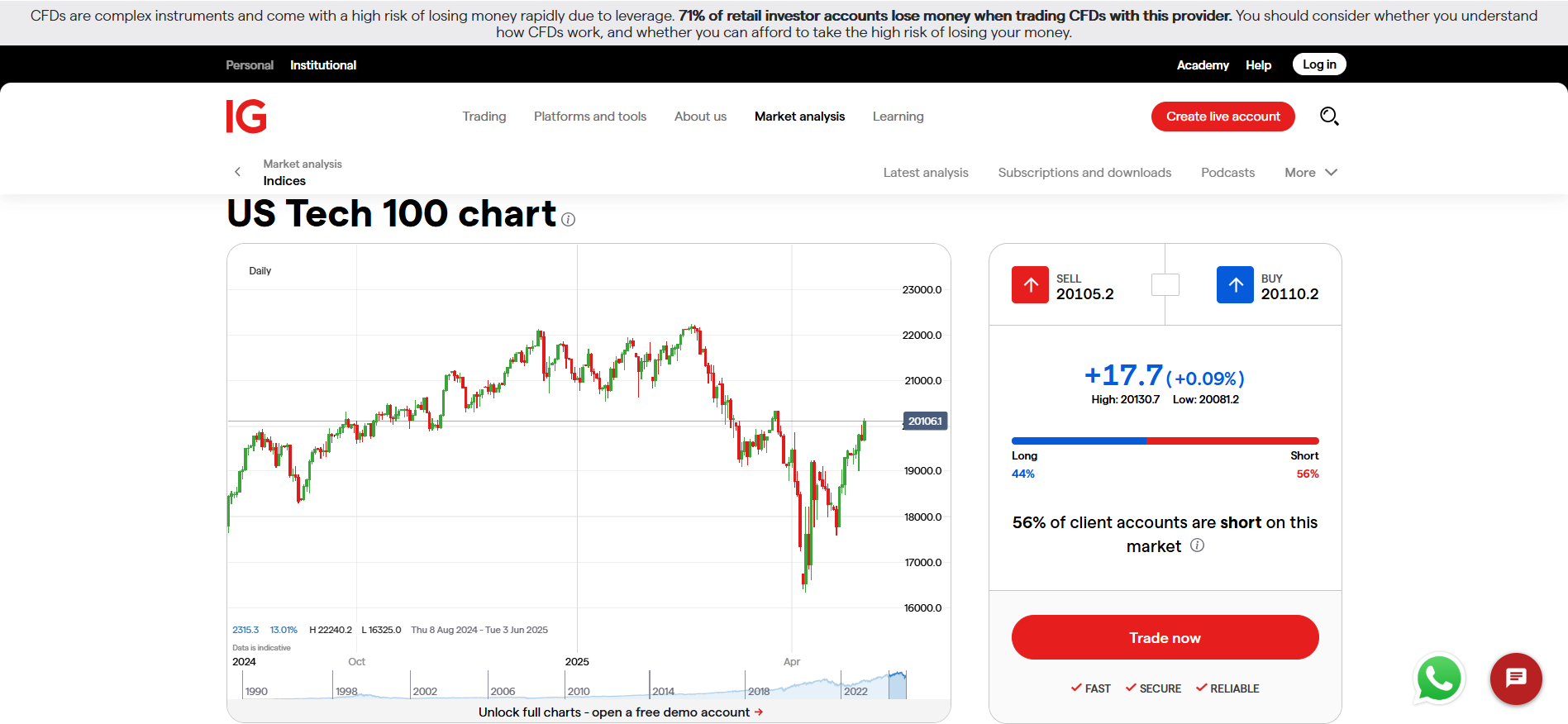This screenshot has width=1568, height=724.
Task: Click Create live account
Action: [x=1222, y=116]
